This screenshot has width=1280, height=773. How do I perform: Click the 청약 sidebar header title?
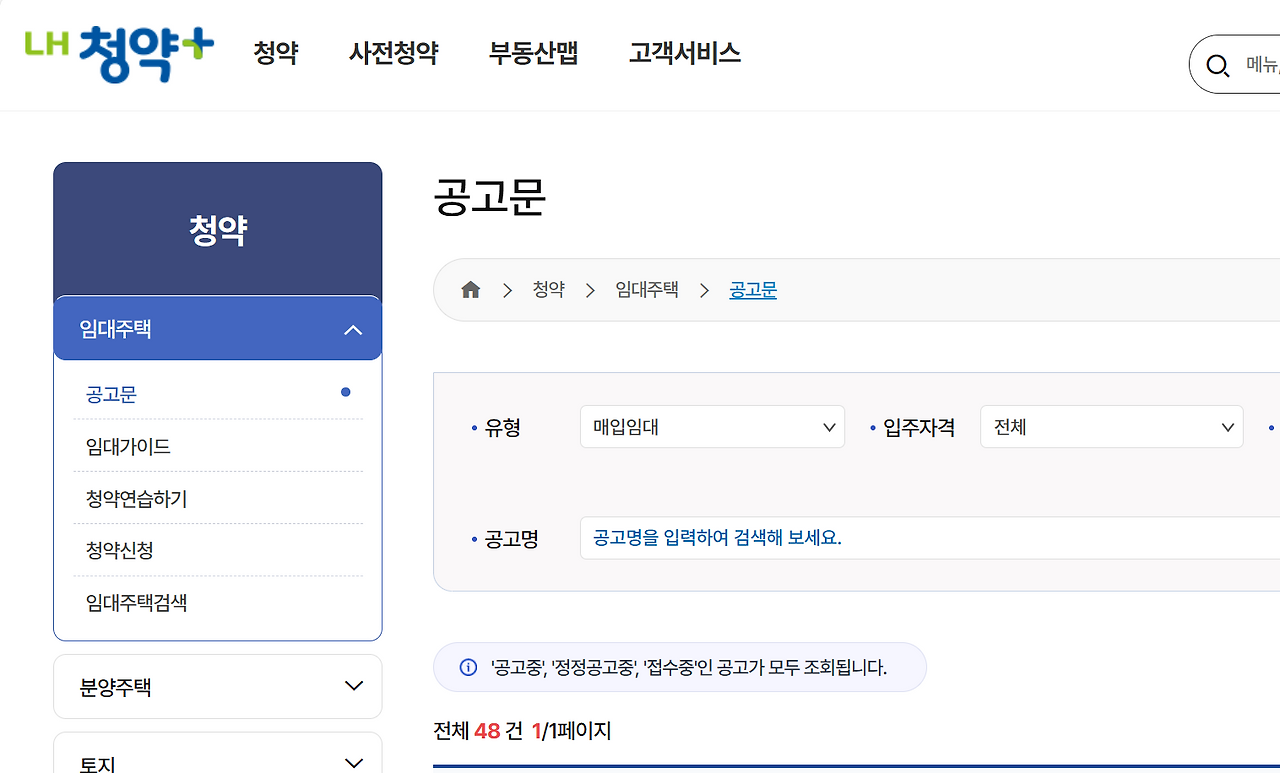coord(218,231)
